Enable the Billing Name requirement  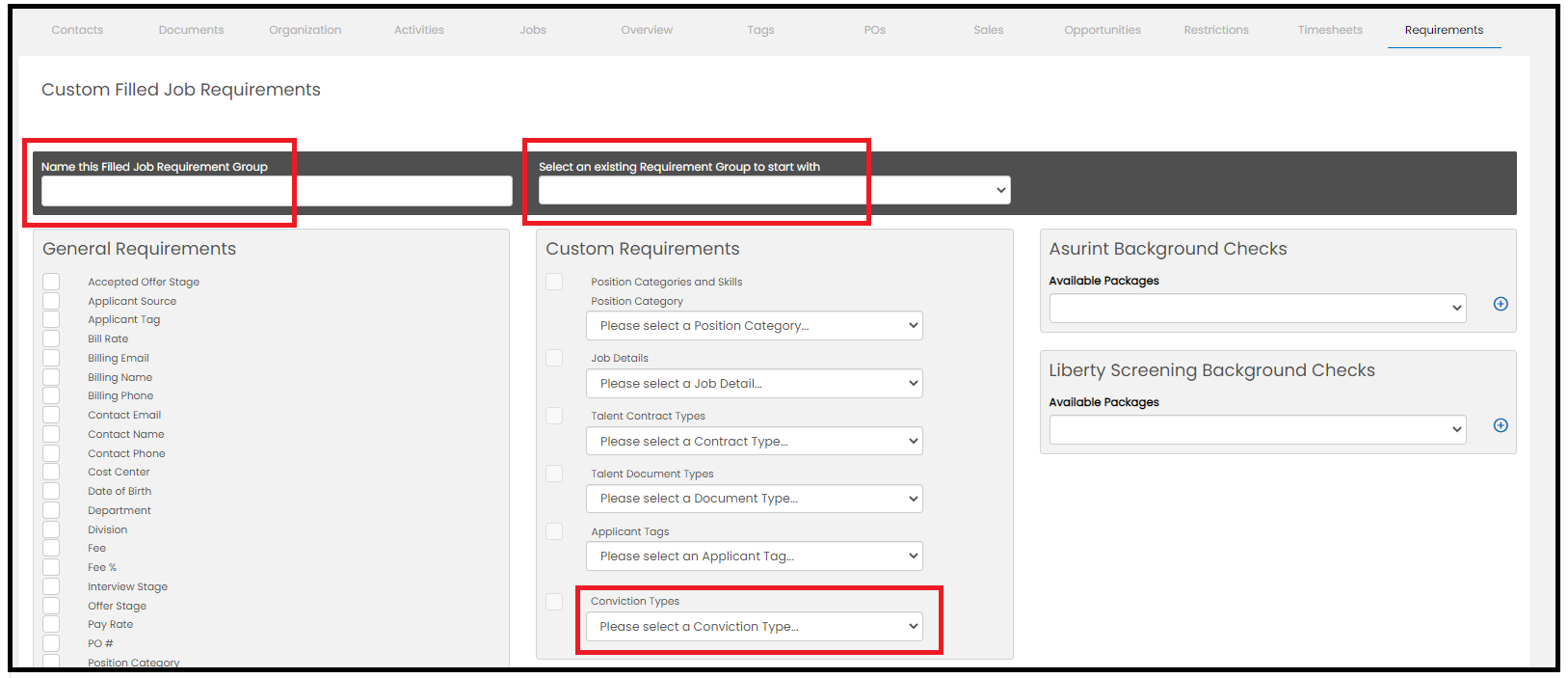coord(51,377)
